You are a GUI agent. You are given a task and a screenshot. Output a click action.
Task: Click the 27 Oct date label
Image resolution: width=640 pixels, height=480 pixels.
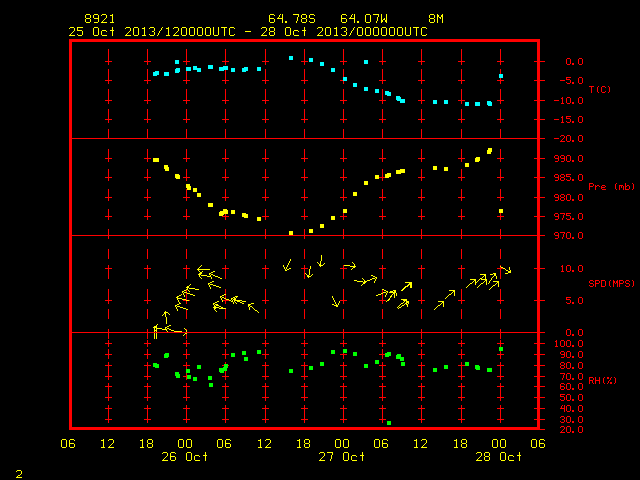coord(342,456)
